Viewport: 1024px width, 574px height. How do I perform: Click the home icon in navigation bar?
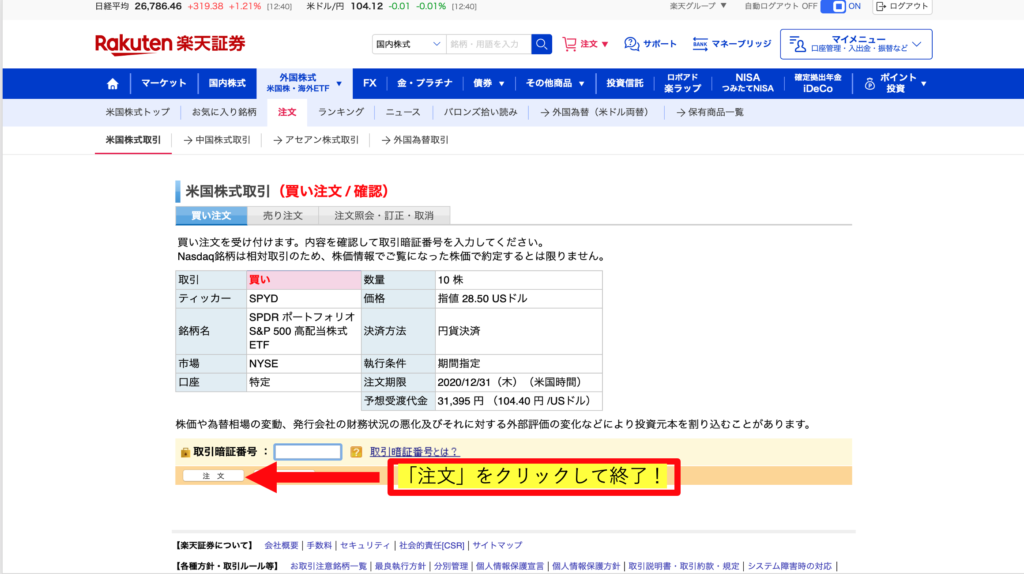[112, 84]
